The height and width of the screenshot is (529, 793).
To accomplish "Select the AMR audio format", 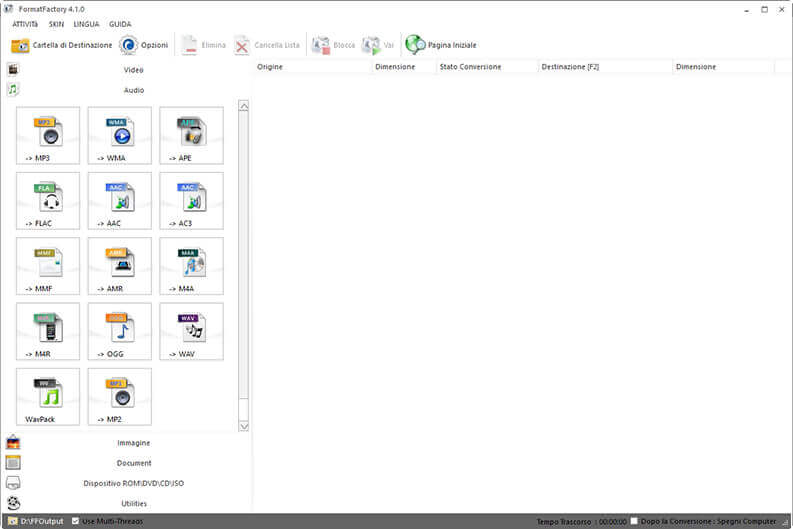I will [120, 266].
